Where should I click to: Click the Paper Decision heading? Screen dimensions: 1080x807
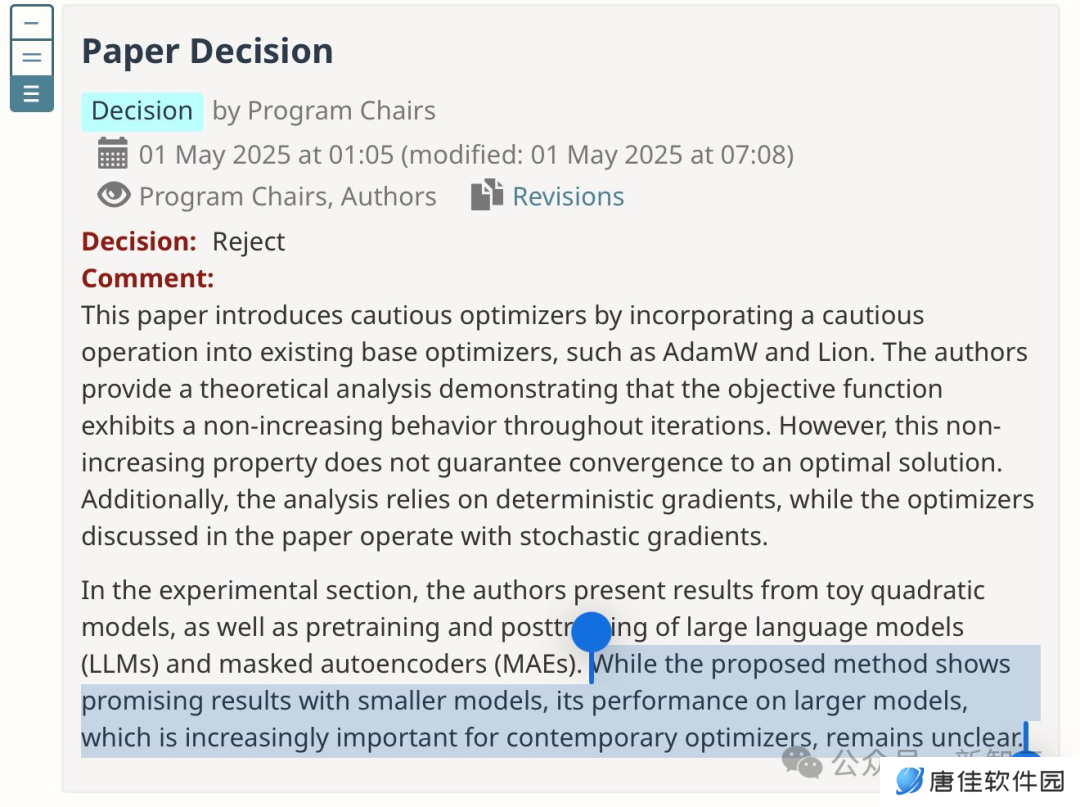coord(207,52)
